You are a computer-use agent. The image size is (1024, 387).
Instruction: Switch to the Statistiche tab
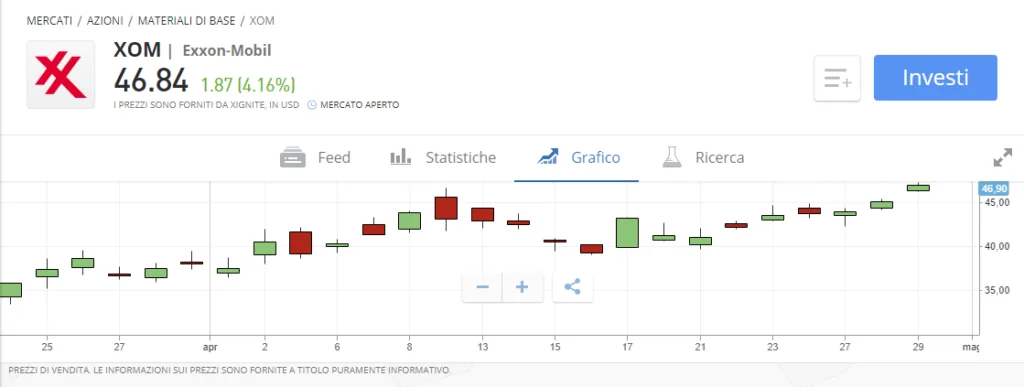coord(443,157)
